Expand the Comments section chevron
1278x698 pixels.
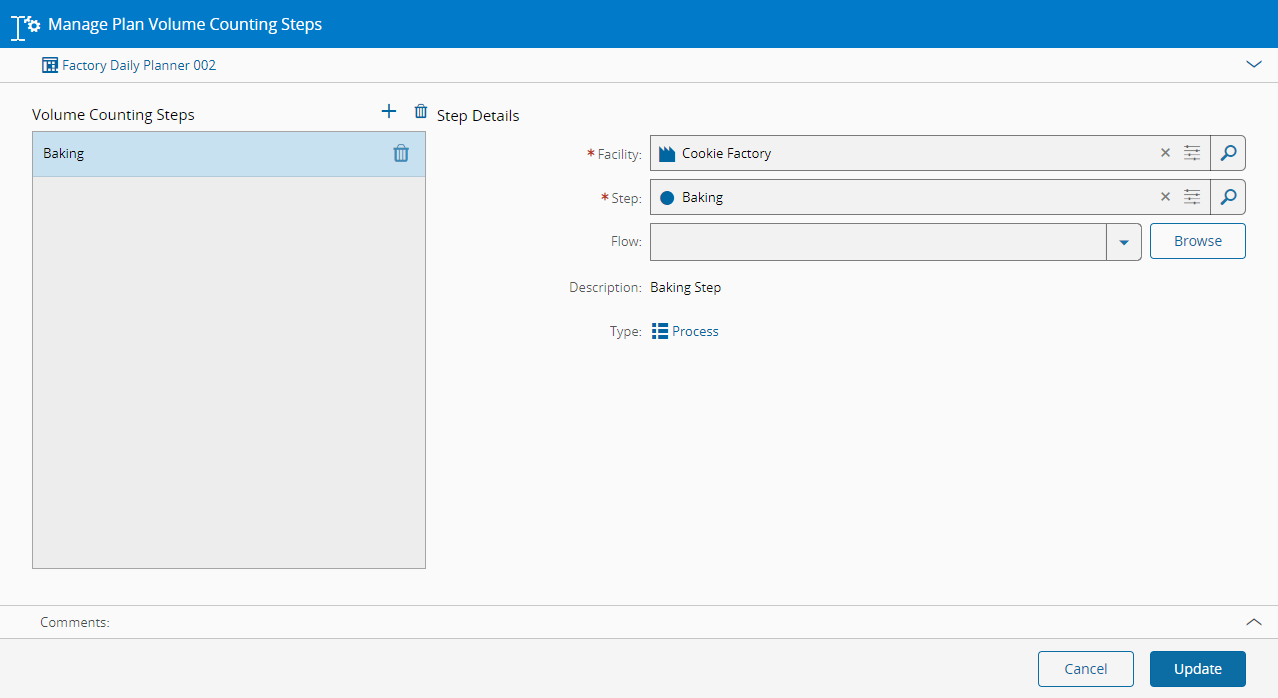(1254, 622)
